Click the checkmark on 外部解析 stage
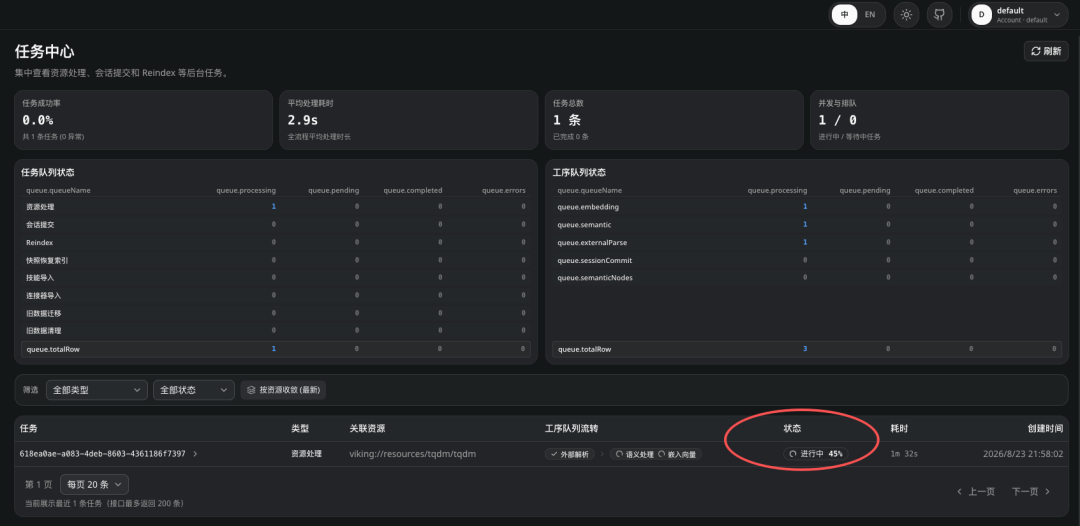The image size is (1080, 526). pos(553,454)
